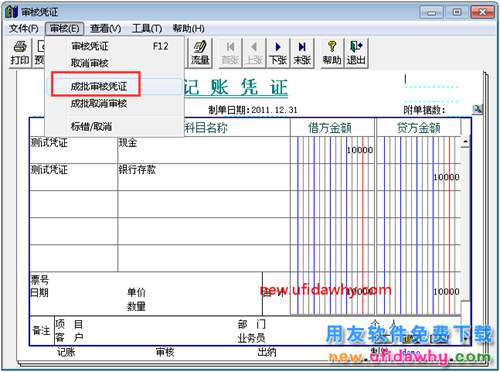Click the 业务员 field label
Screen dimensions: 500x372
pyautogui.click(x=252, y=338)
